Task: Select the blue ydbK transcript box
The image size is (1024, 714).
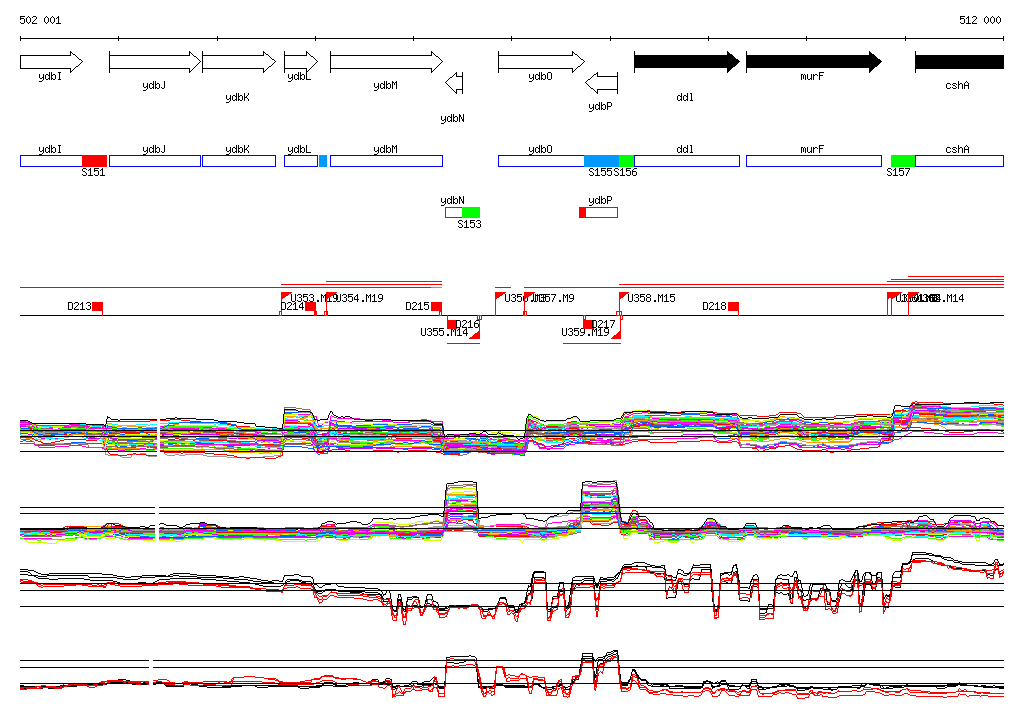Action: coord(239,161)
